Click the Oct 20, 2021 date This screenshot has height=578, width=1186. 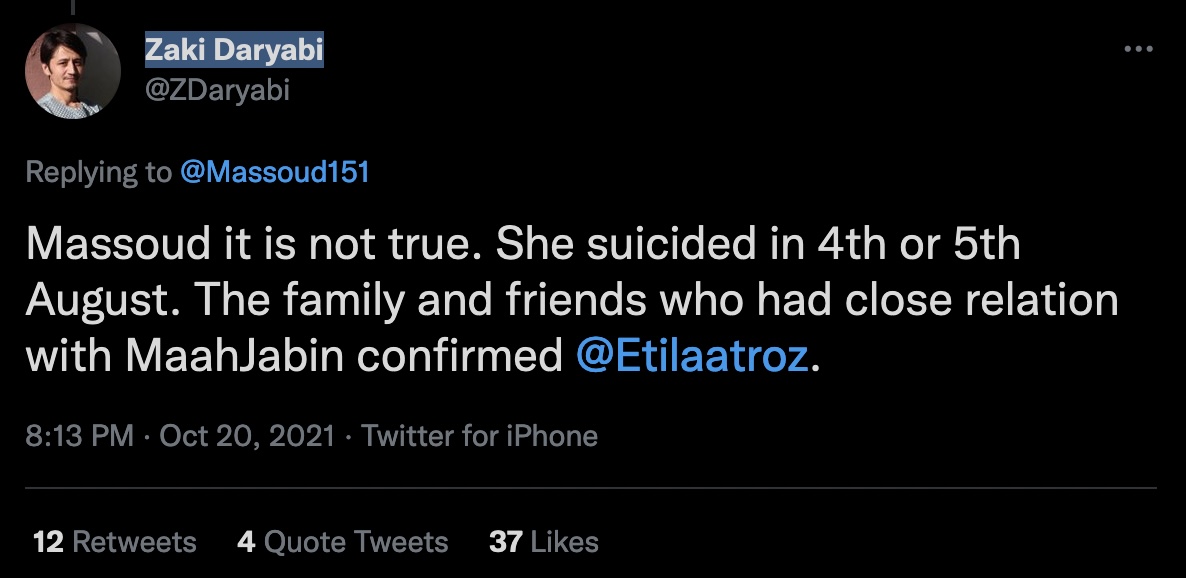pos(246,436)
